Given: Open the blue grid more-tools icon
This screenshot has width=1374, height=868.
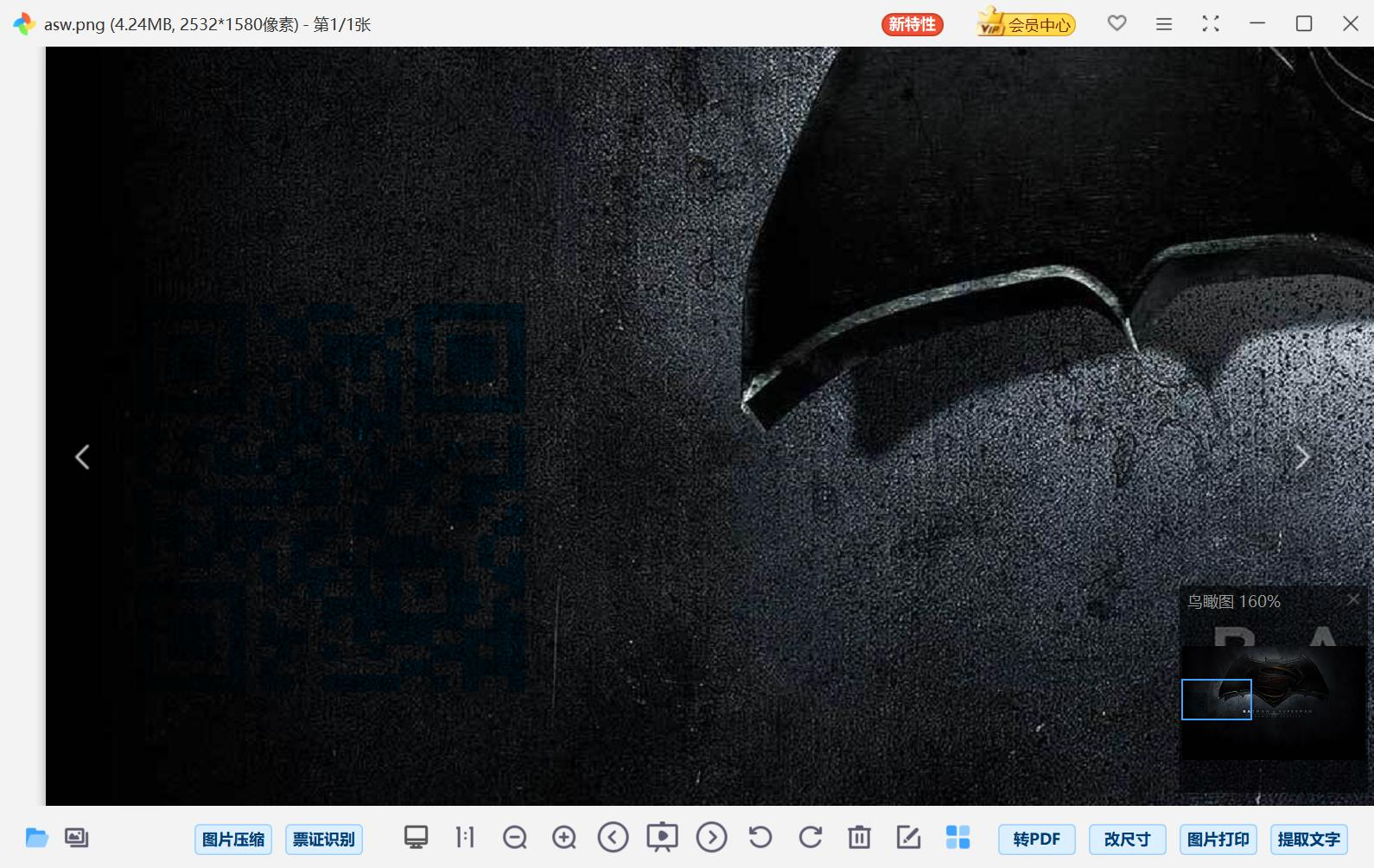Looking at the screenshot, I should [957, 837].
